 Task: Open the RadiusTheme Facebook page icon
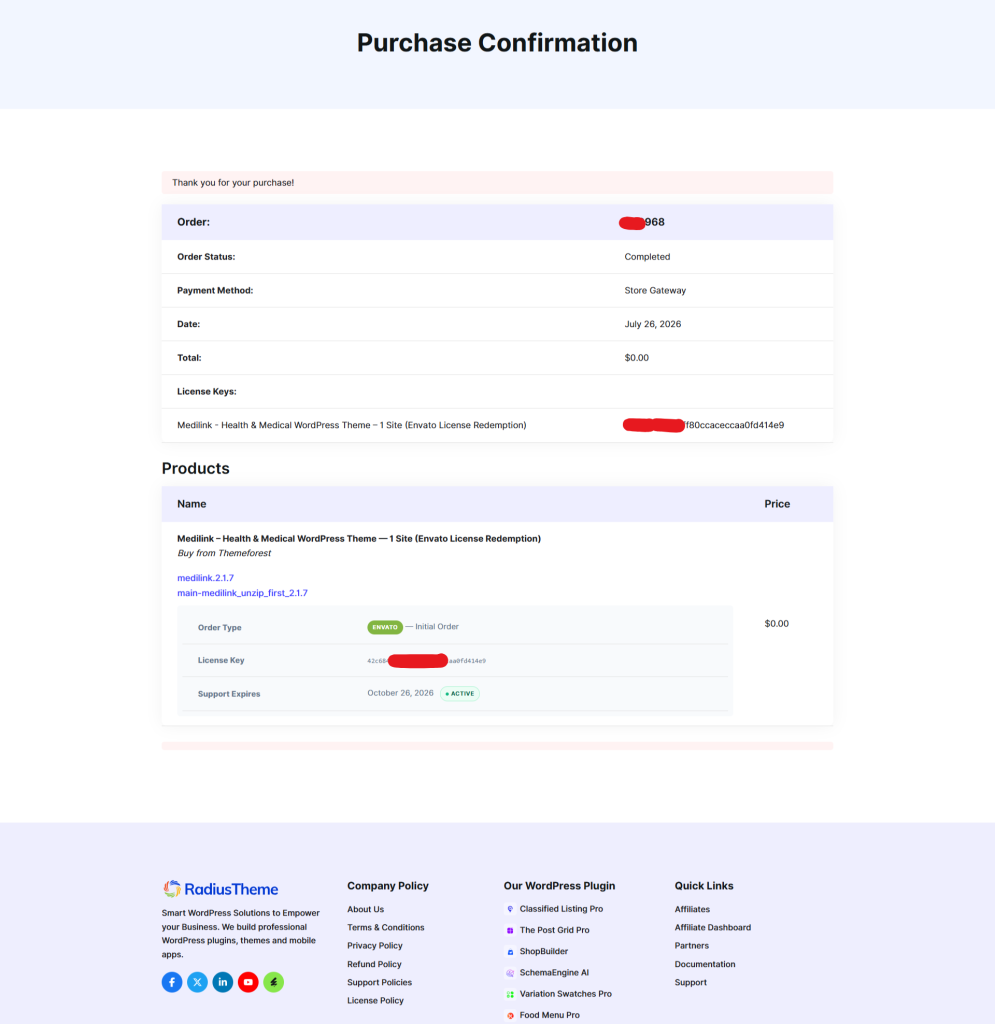coord(172,982)
